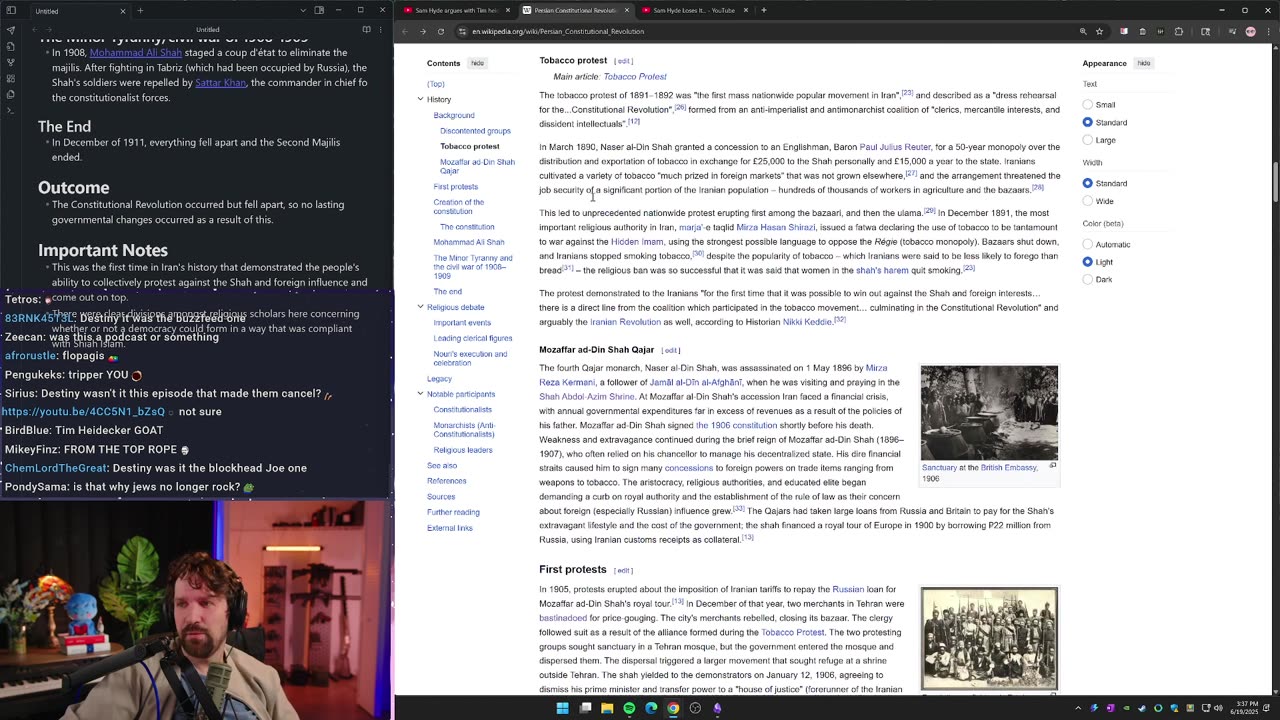The height and width of the screenshot is (720, 1280).
Task: Close the Untitled tab in Obsidian
Action: 122,11
